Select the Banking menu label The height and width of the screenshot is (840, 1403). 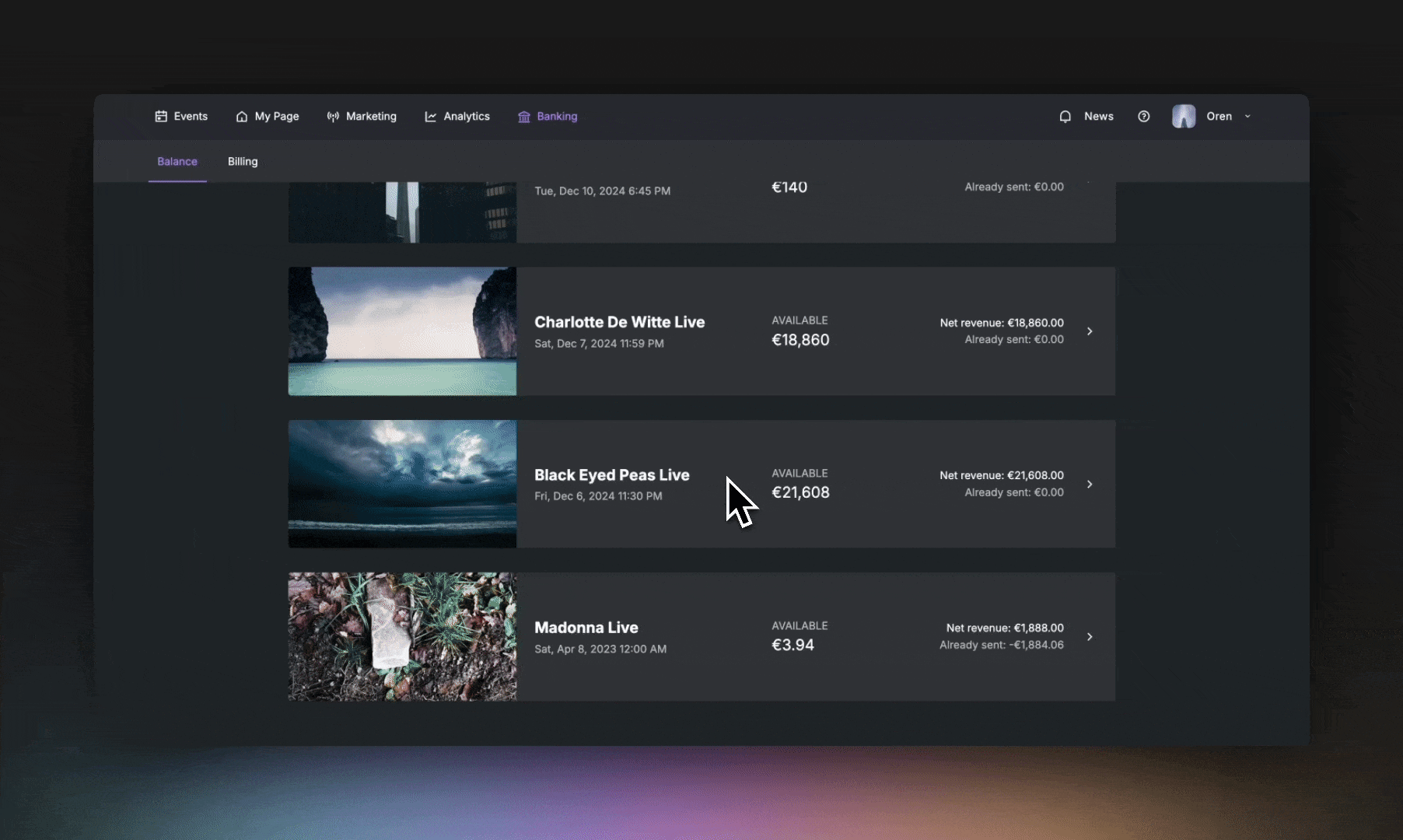coord(557,117)
